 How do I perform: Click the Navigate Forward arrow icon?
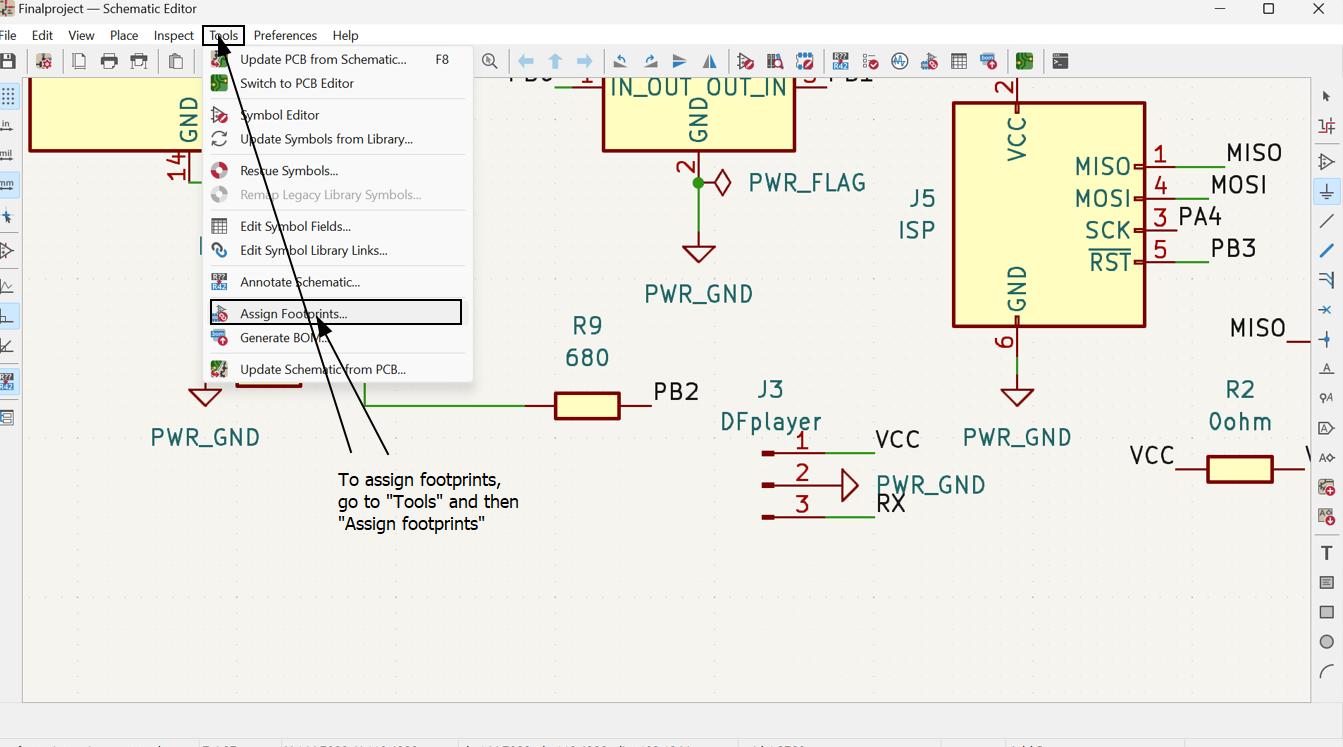point(585,61)
